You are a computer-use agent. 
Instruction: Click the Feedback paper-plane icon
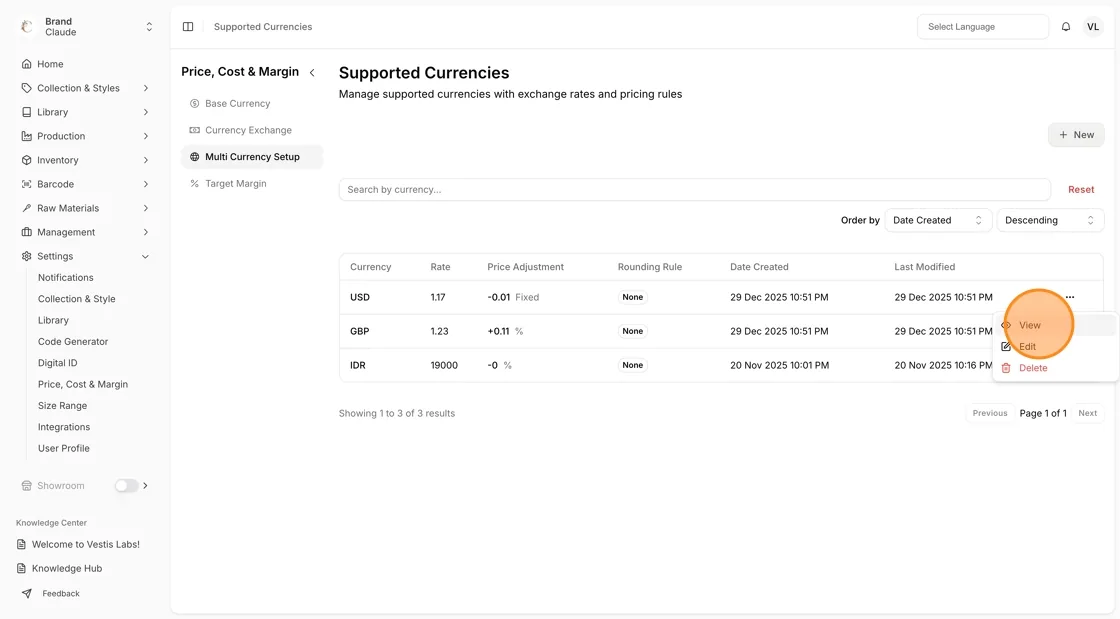[26, 593]
